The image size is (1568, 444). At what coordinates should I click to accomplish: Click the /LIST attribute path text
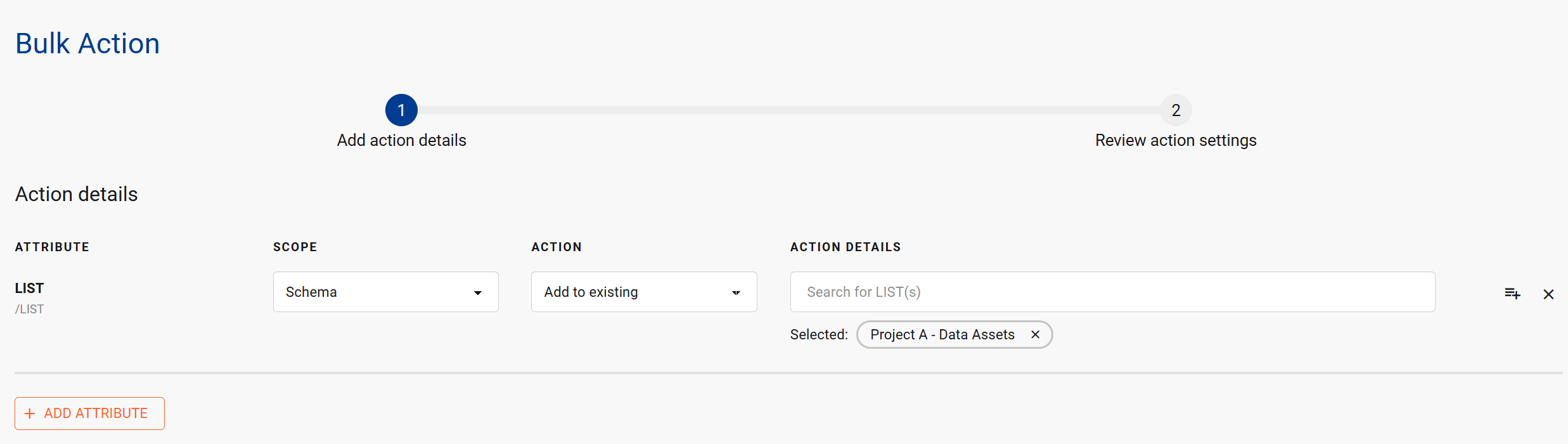pyautogui.click(x=29, y=309)
